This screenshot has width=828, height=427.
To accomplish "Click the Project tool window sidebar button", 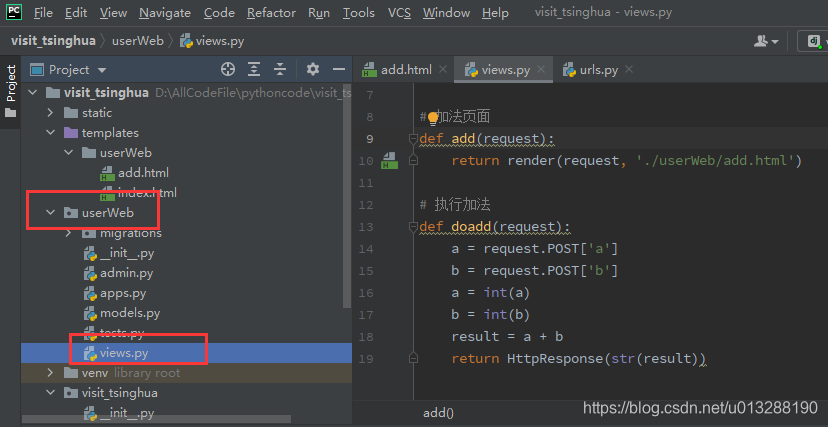I will (11, 91).
